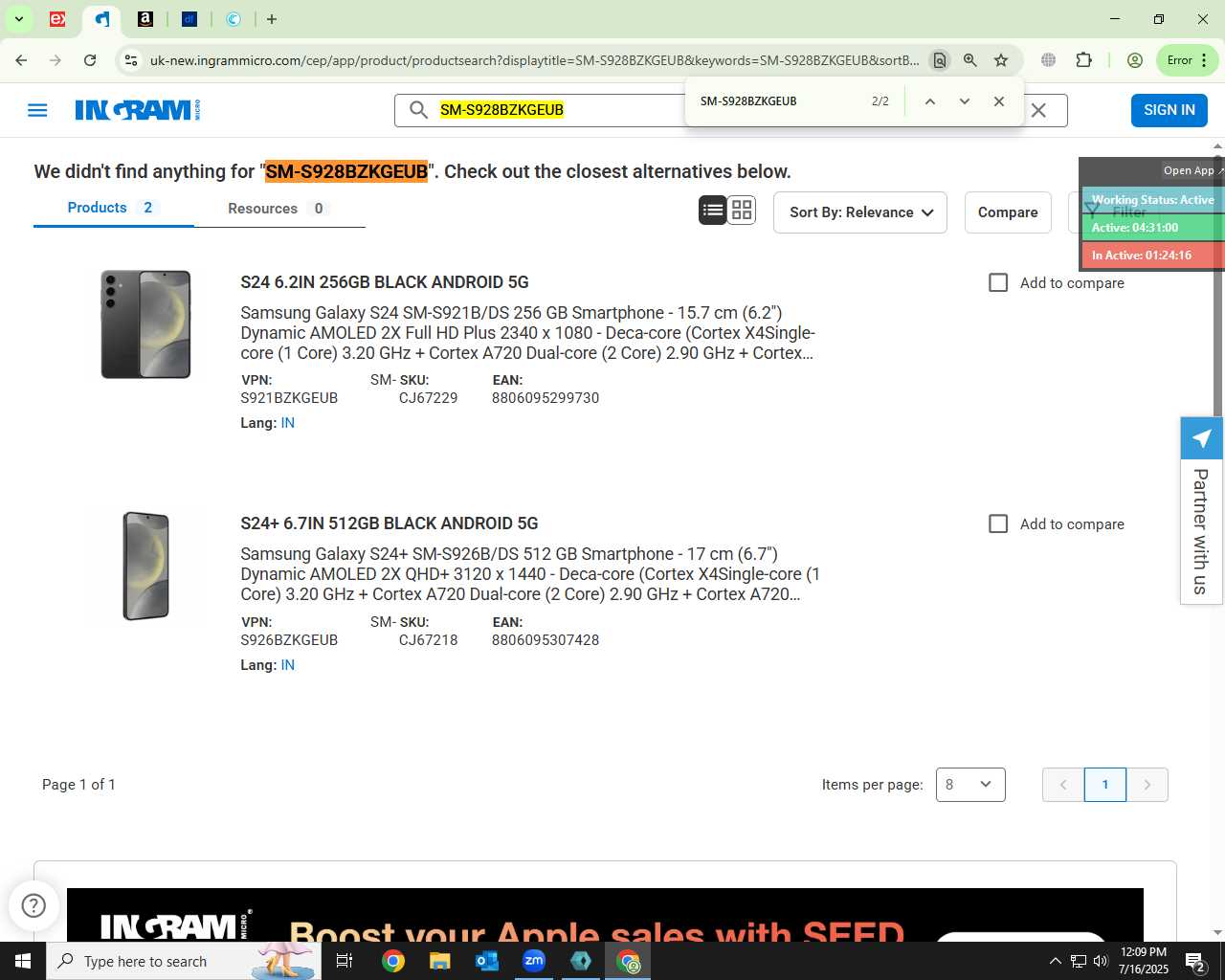1225x980 pixels.
Task: Click the next page arrow in pagination
Action: click(1147, 785)
